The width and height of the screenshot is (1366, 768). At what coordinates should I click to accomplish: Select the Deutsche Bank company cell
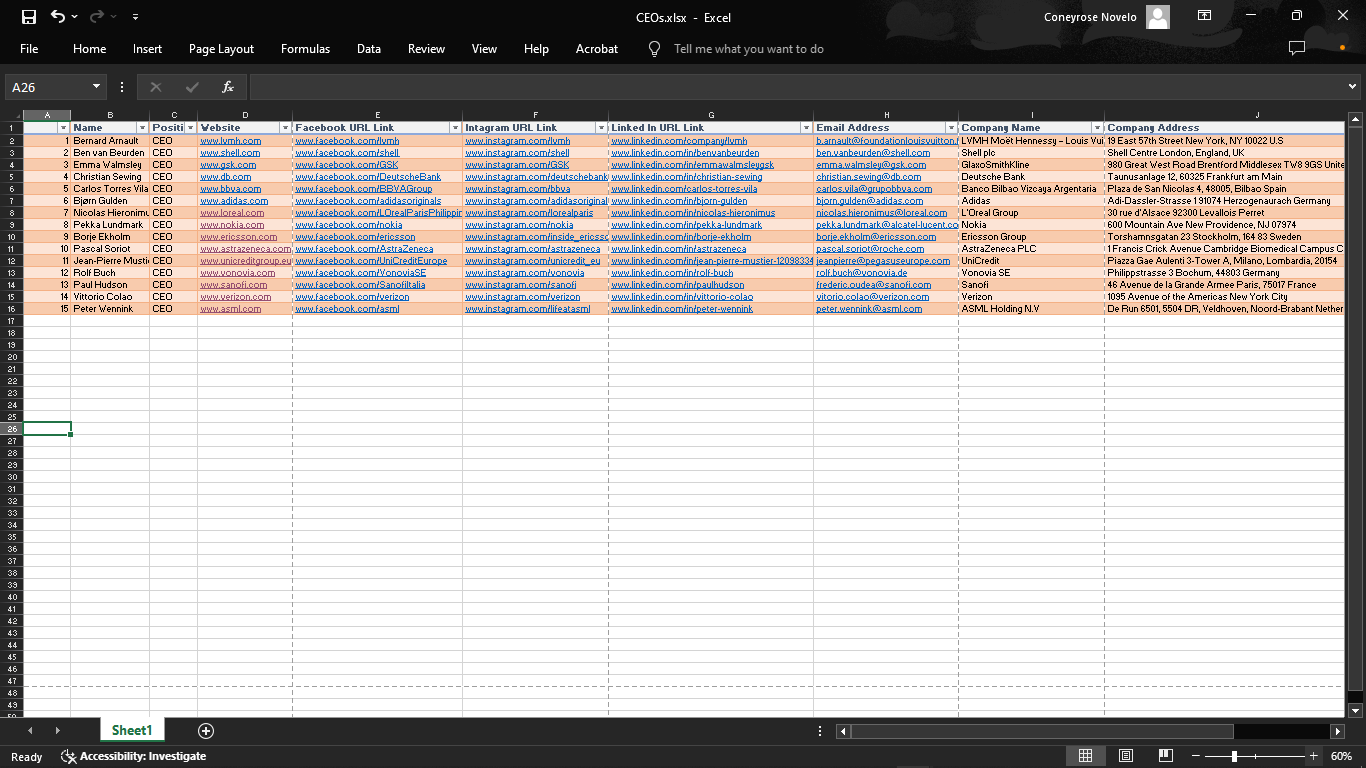pyautogui.click(x=1031, y=177)
